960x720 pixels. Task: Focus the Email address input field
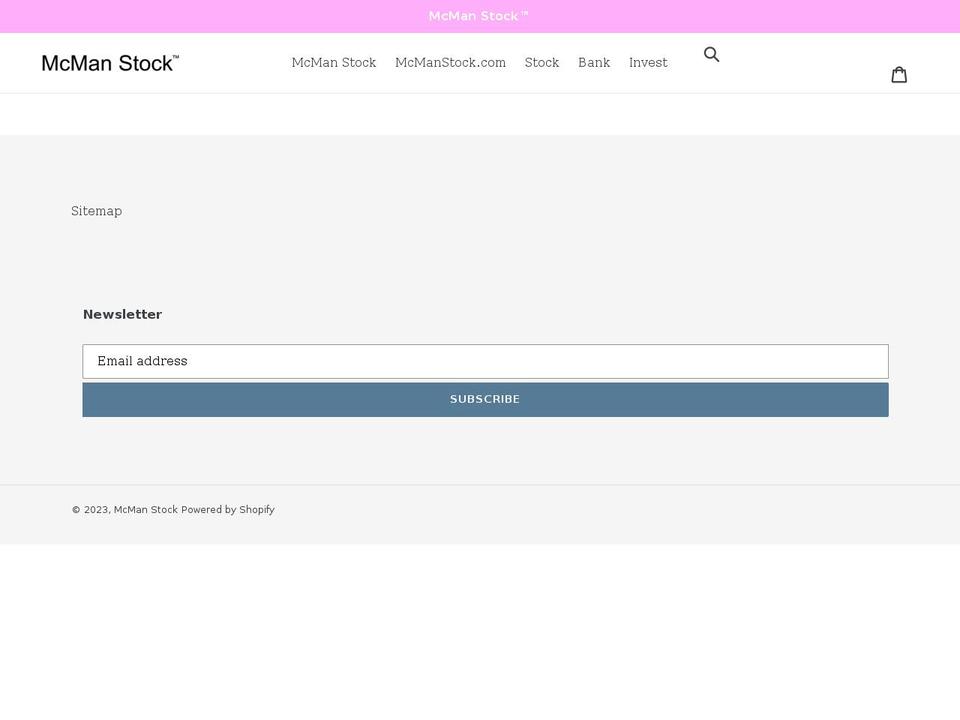click(486, 361)
